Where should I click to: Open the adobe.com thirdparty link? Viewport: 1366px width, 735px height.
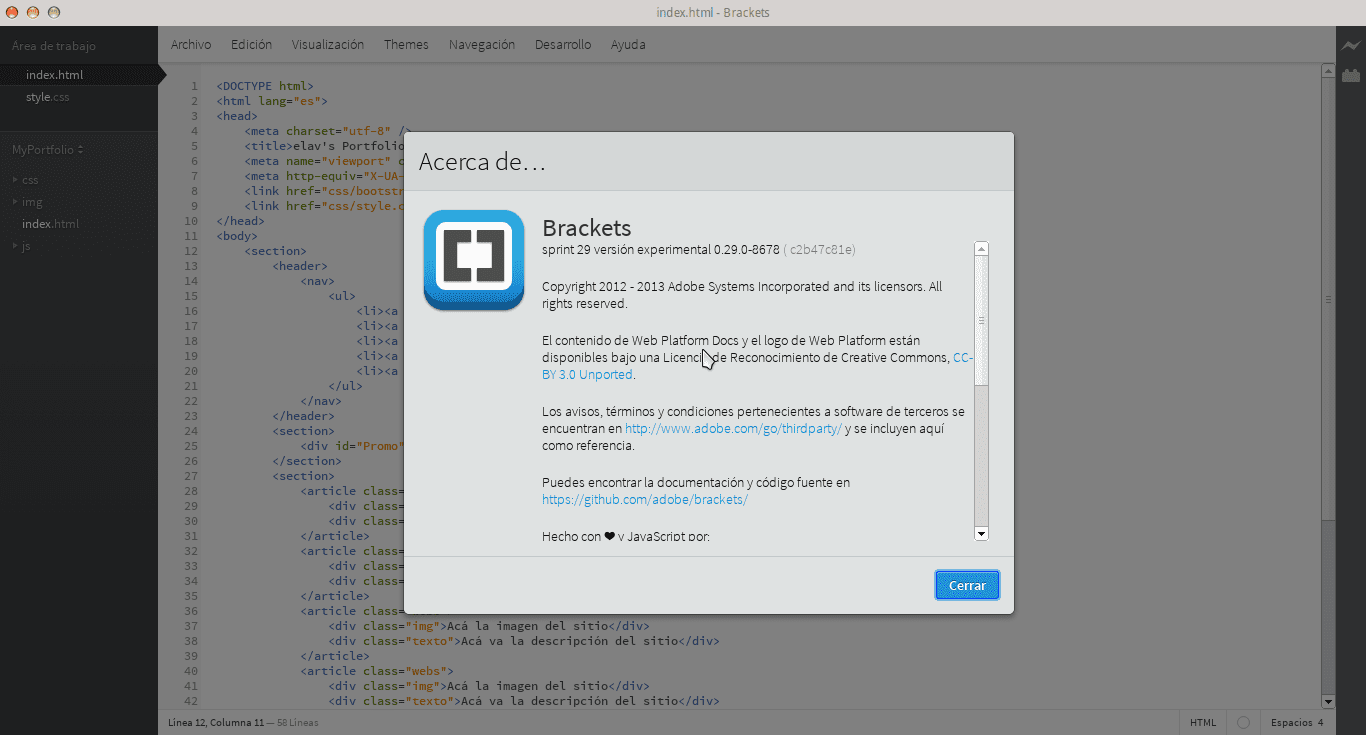click(x=733, y=428)
